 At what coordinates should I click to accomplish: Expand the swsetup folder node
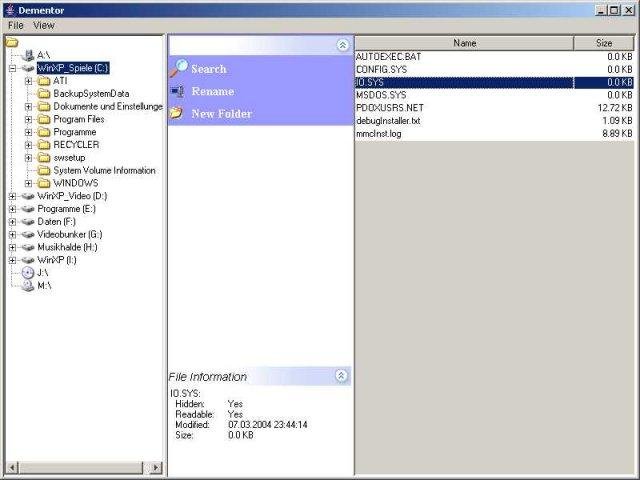pos(28,158)
